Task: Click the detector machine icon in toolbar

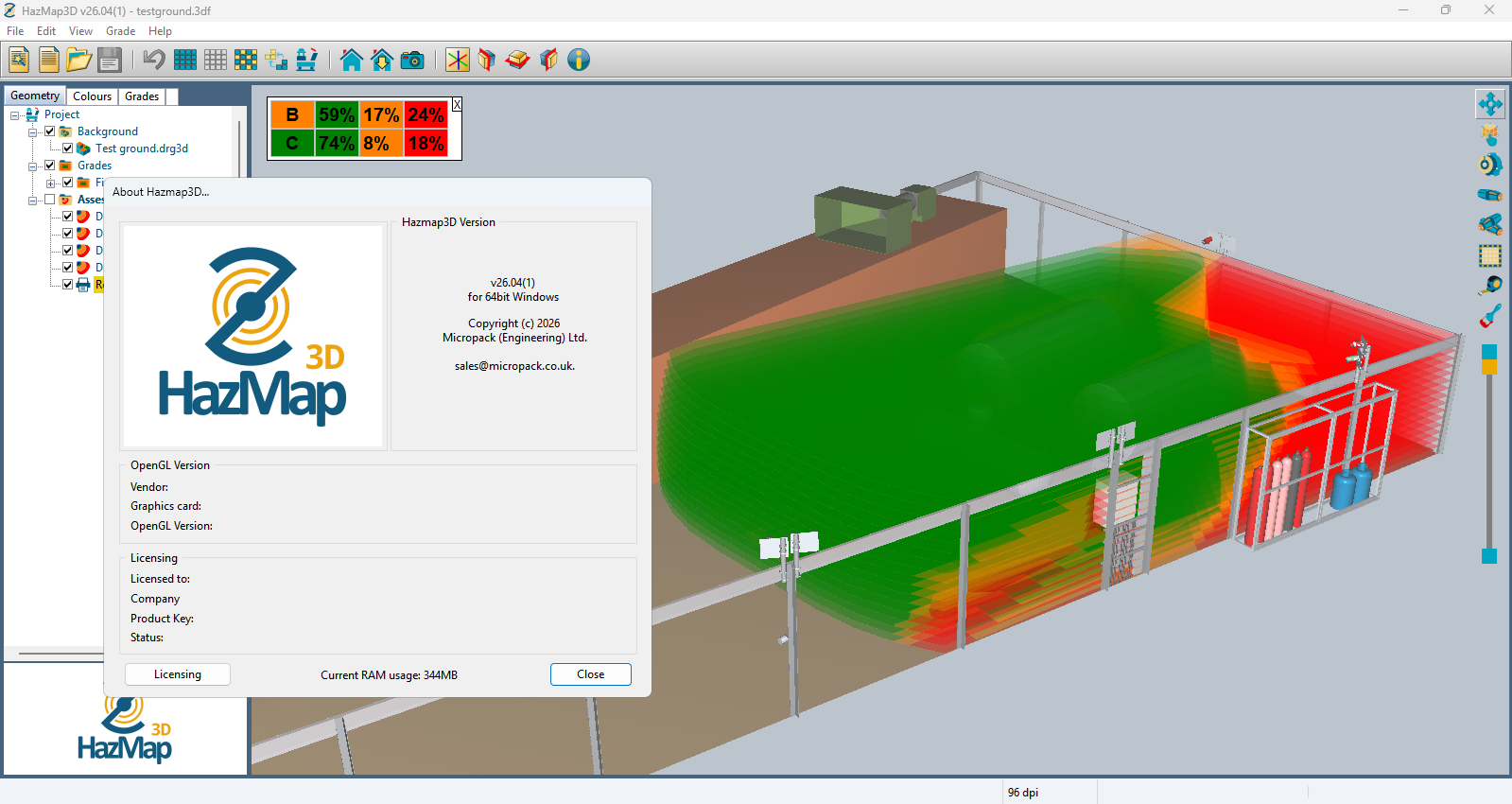Action: coord(306,60)
